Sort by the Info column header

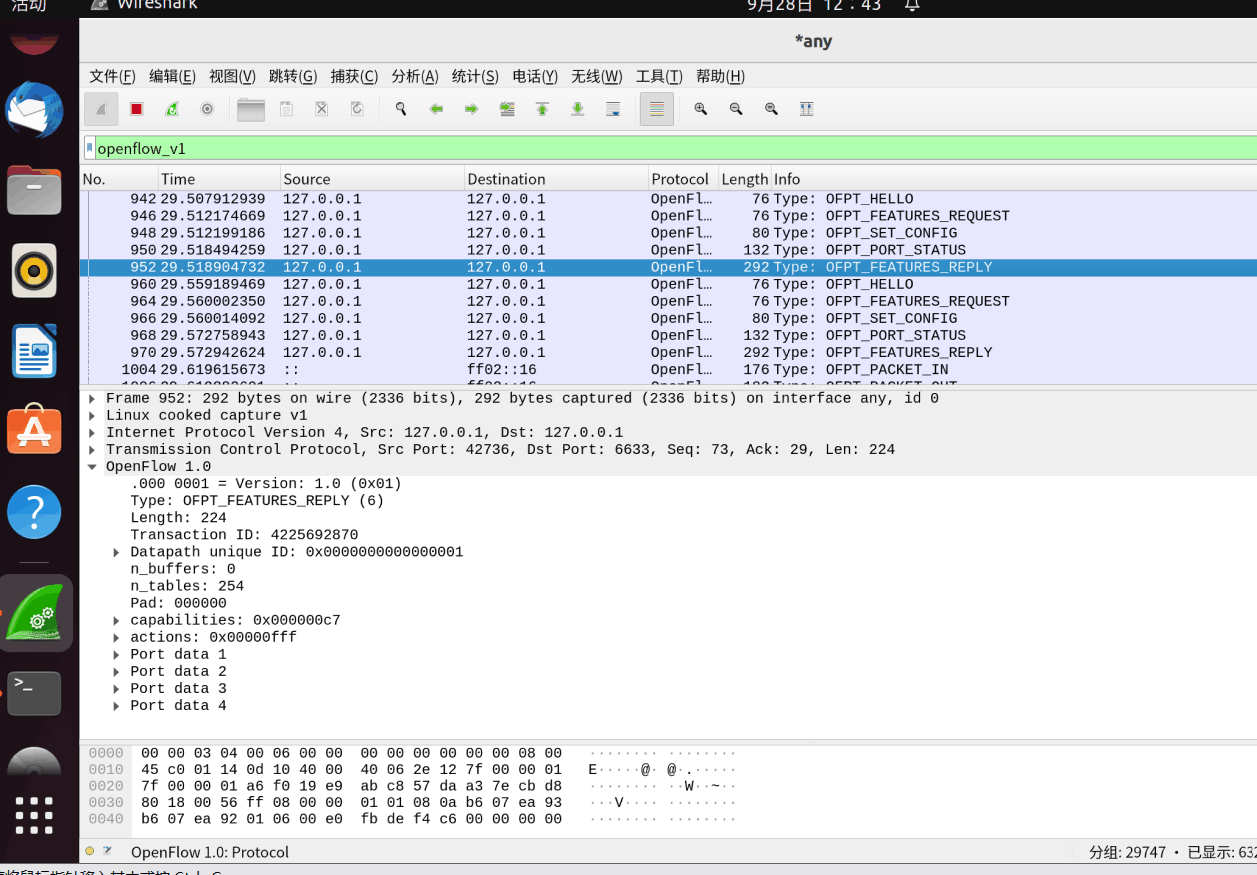pos(1014,179)
